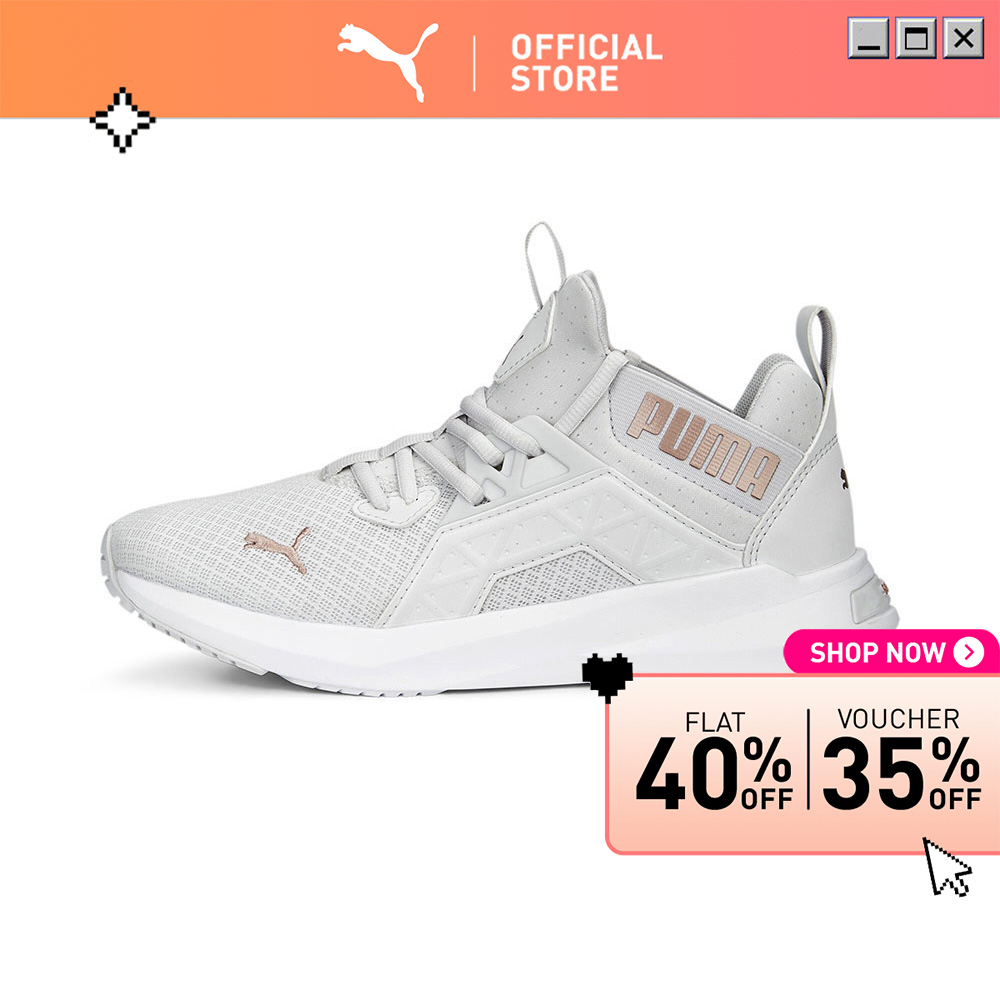Open the SHOP NOW button
The height and width of the screenshot is (1000, 1000).
pos(891,652)
